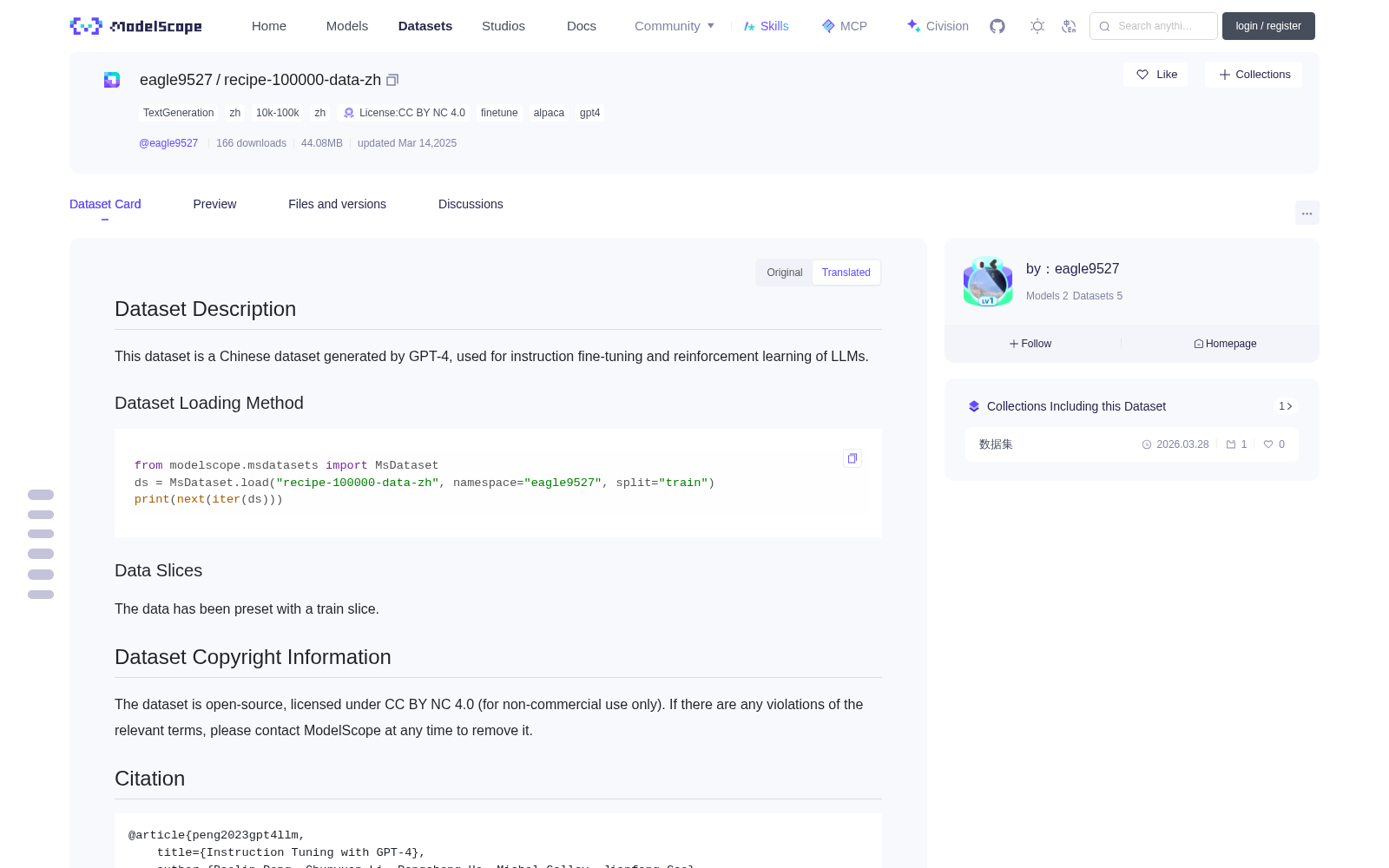Follow the author eagle9527
The height and width of the screenshot is (868, 1389).
pos(1030,344)
